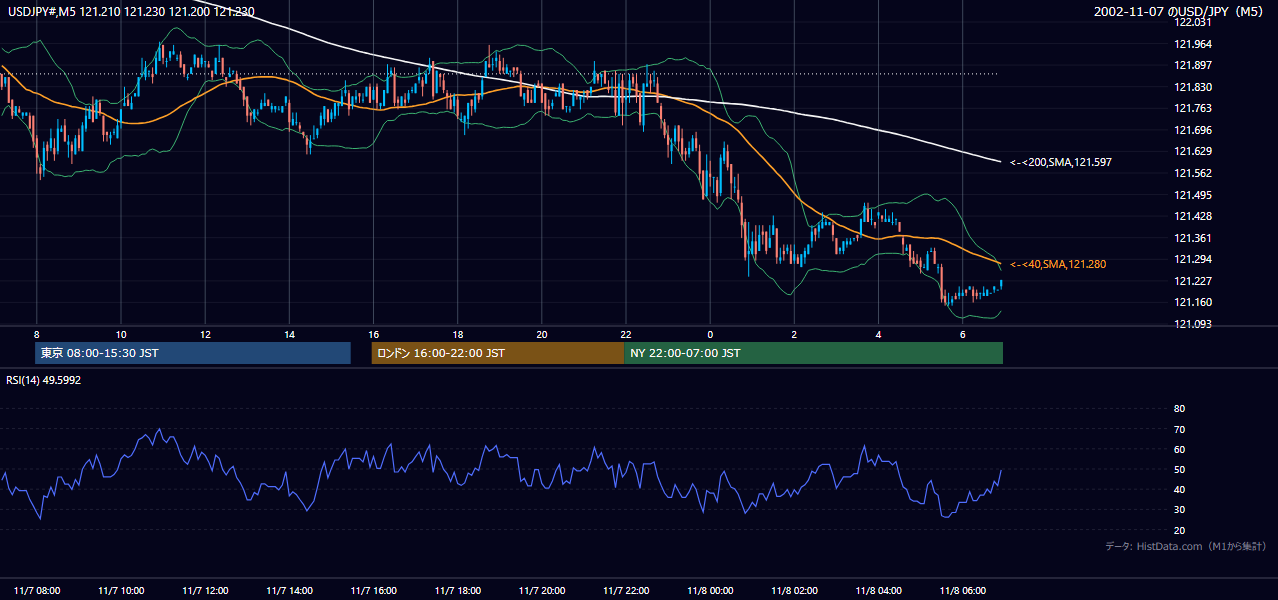Click the 121.763 price axis label
This screenshot has height=600, width=1278.
click(1194, 108)
